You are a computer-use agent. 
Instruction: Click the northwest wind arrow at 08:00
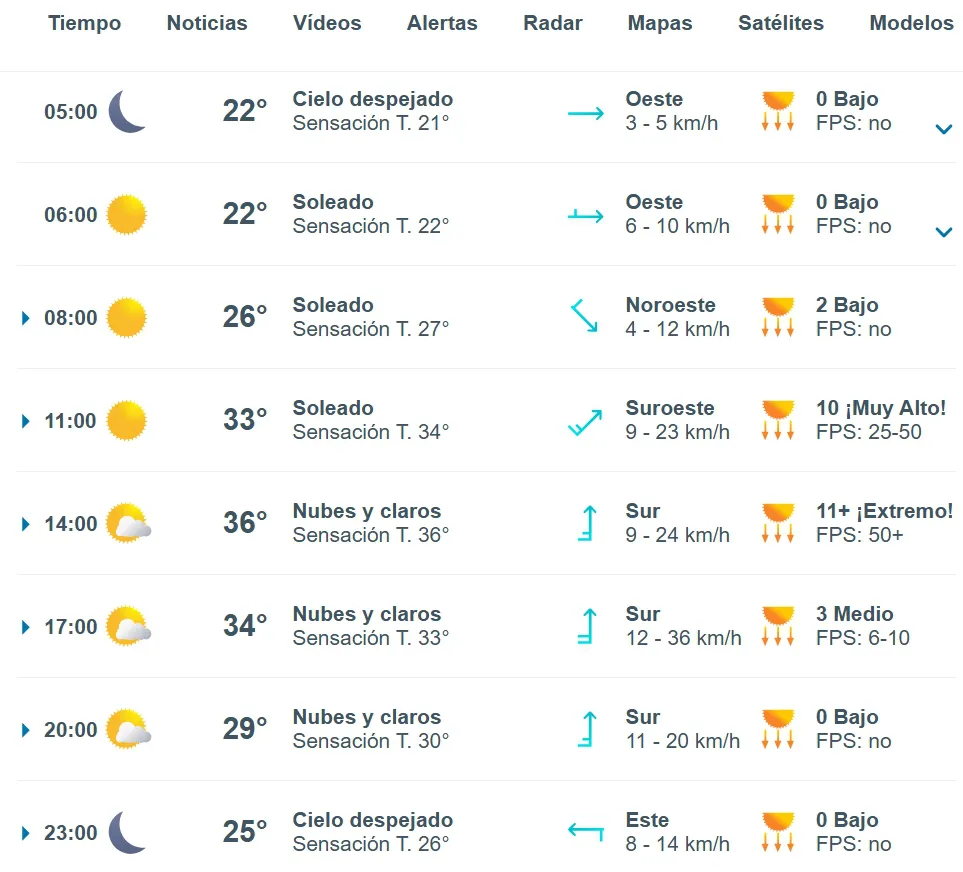584,317
